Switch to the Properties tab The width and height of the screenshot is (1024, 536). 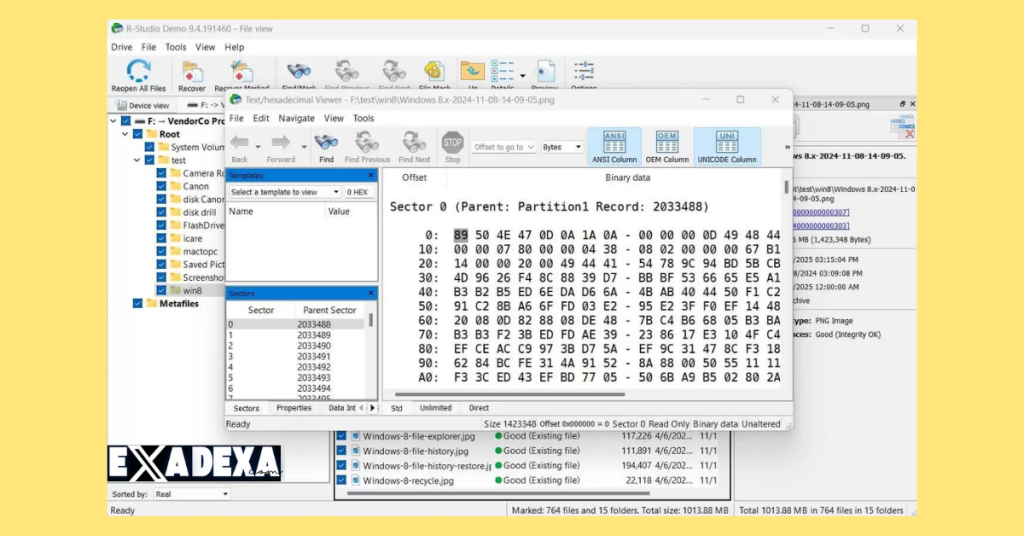[293, 408]
